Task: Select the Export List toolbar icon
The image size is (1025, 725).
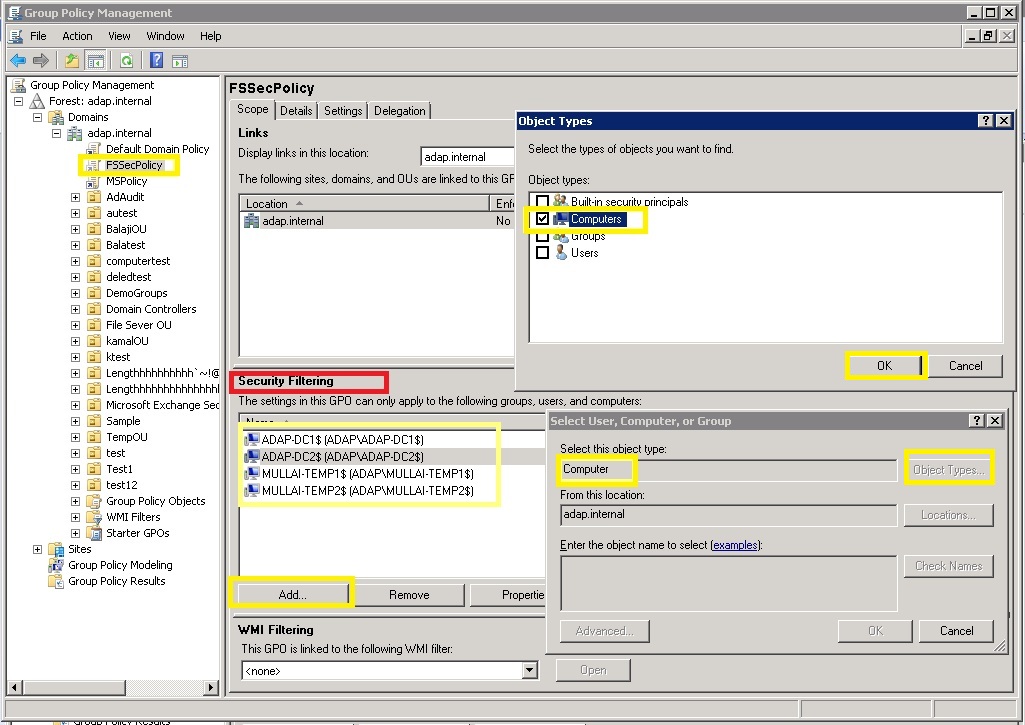Action: [182, 60]
